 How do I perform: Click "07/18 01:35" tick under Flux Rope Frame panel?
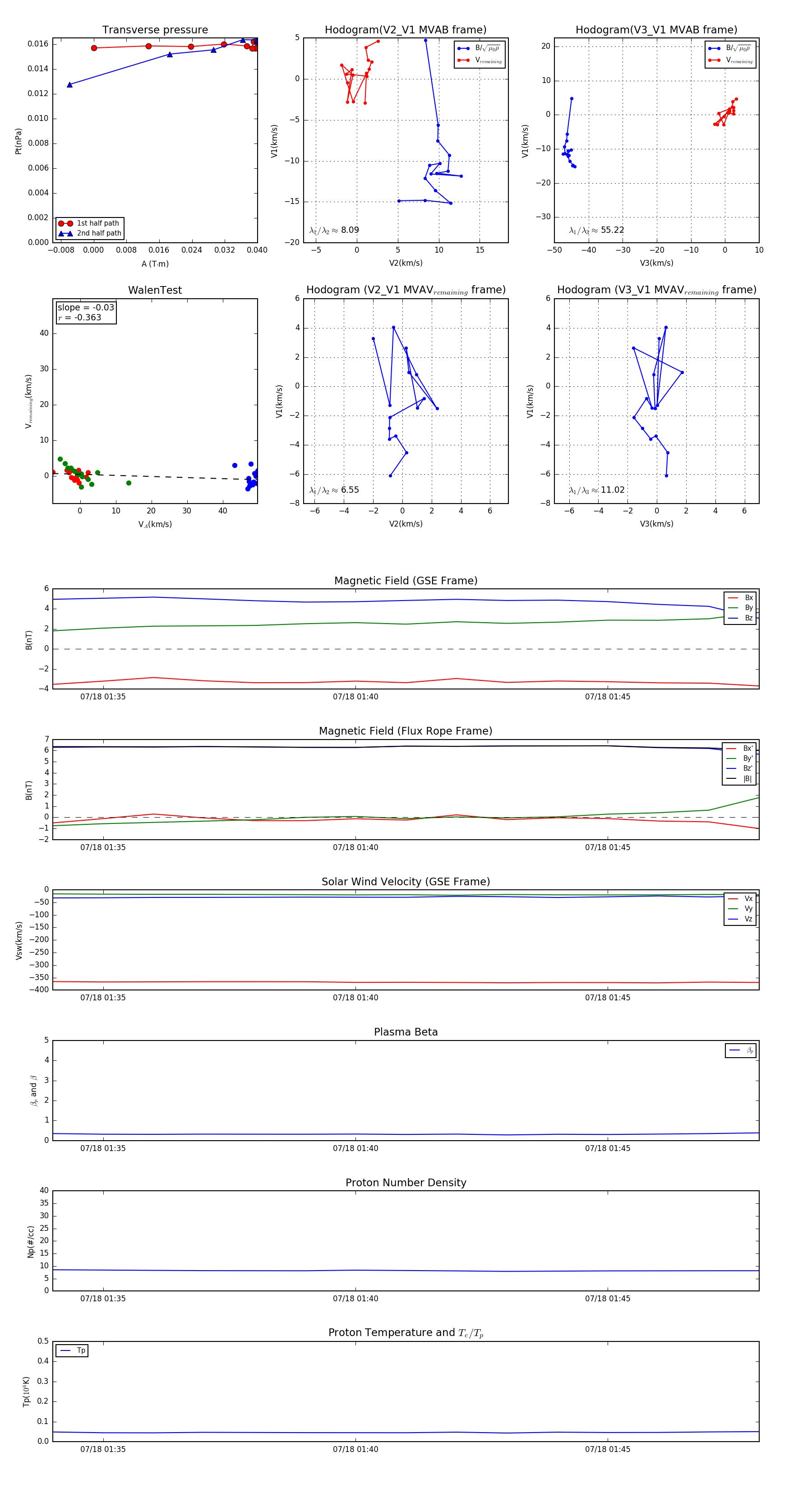[103, 847]
